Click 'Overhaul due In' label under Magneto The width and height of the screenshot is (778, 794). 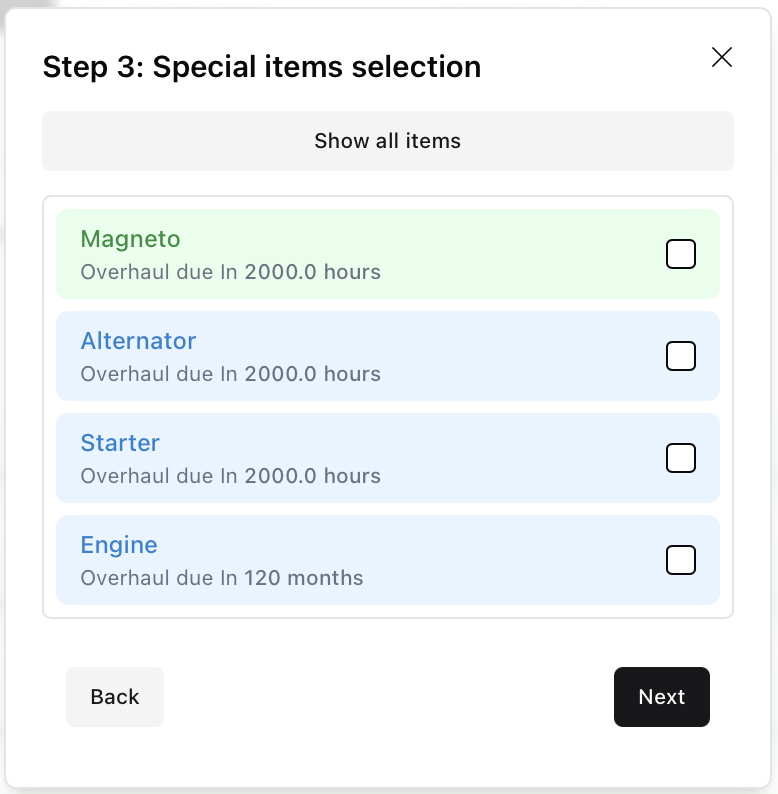159,272
